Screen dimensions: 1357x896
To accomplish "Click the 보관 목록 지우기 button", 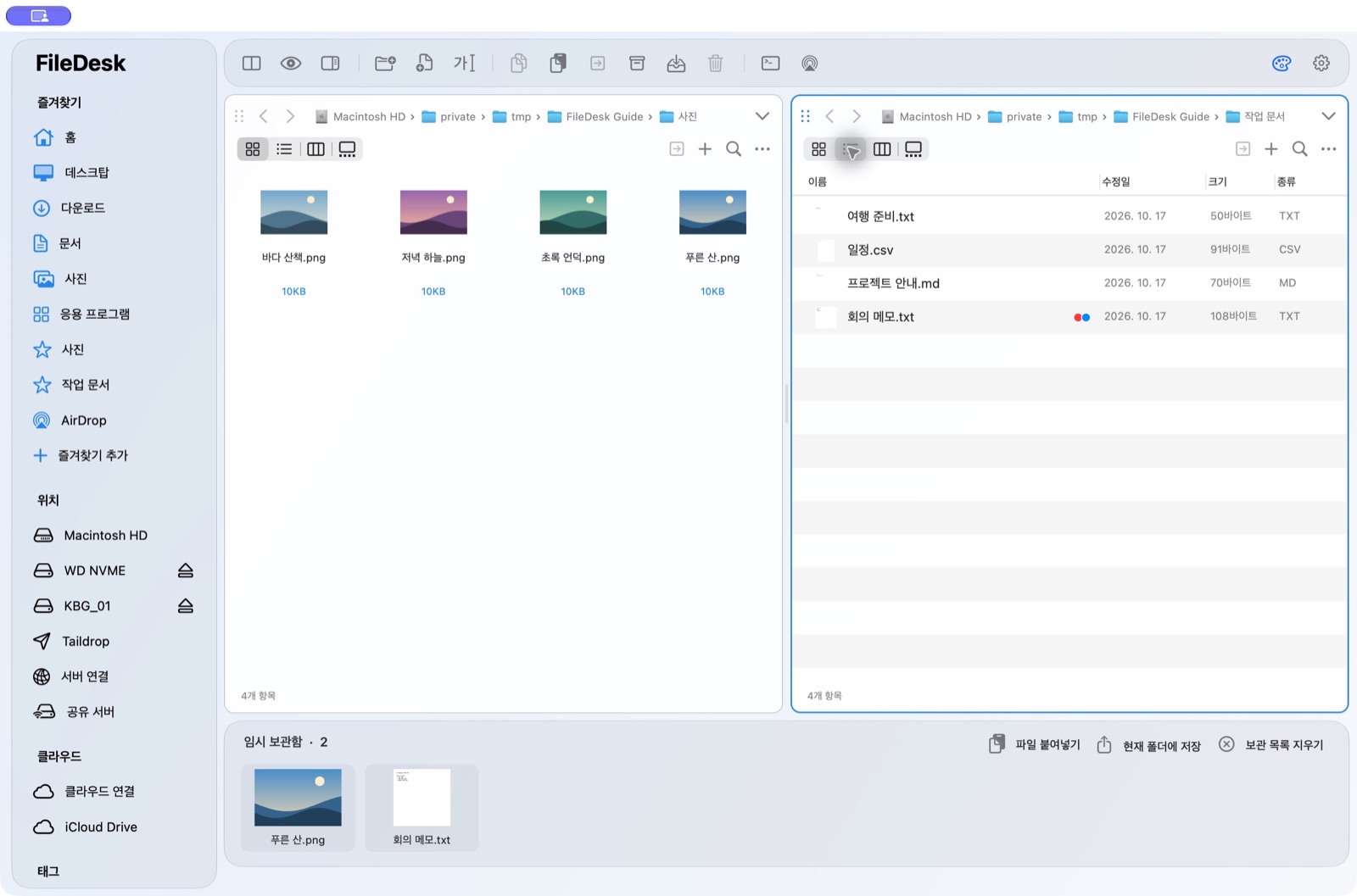I will [1271, 745].
